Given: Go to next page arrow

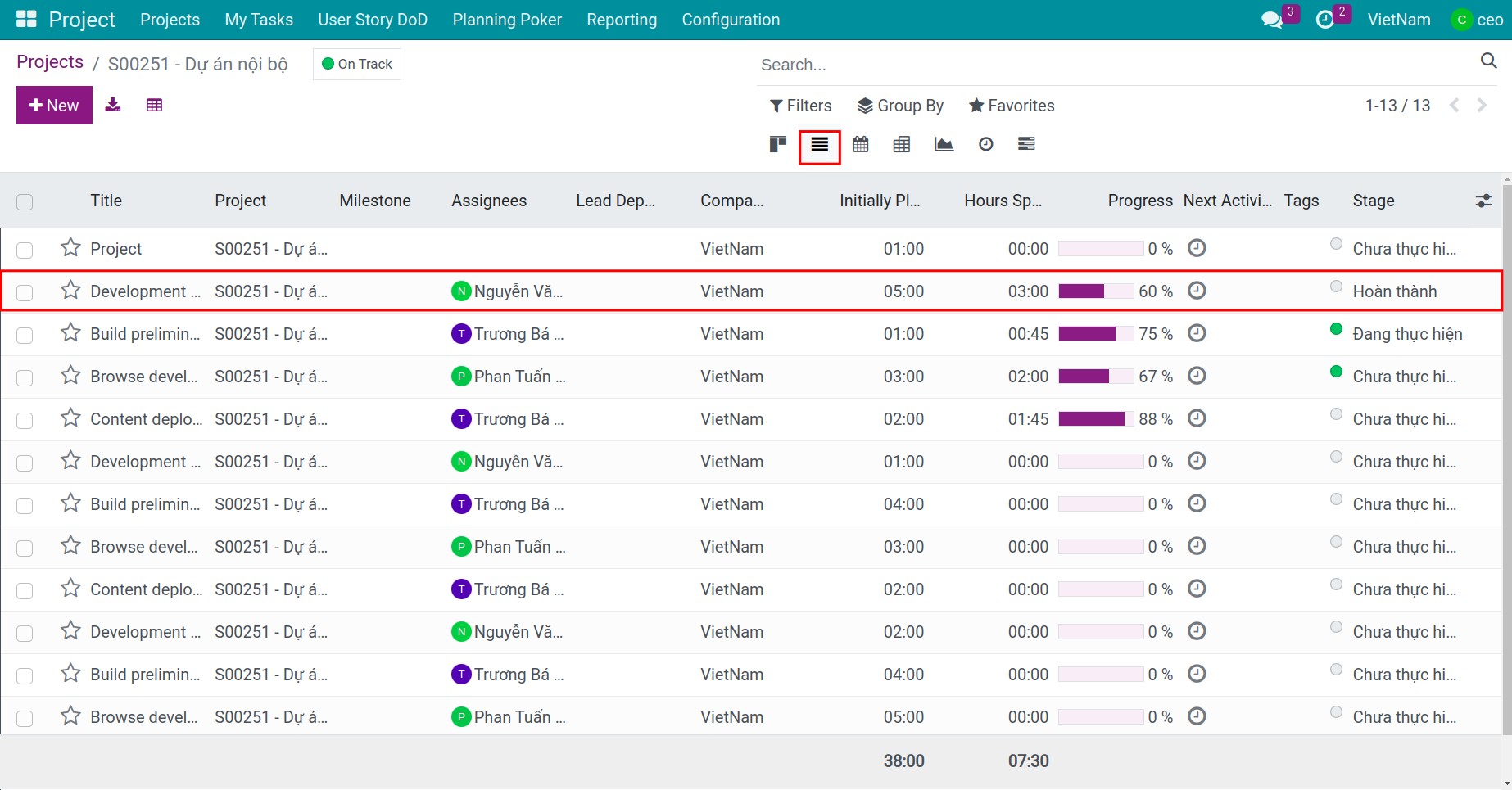Looking at the screenshot, I should tap(1482, 105).
